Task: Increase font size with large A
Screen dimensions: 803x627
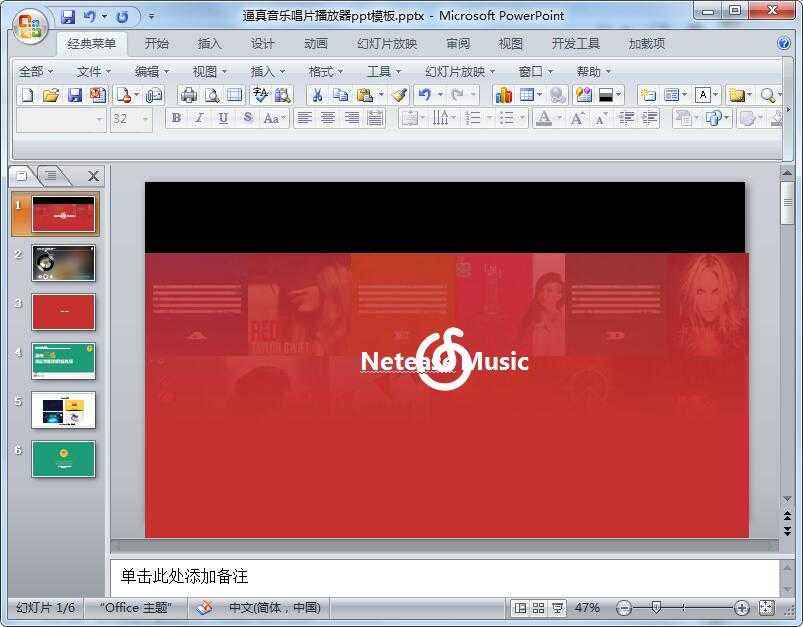Action: click(577, 119)
